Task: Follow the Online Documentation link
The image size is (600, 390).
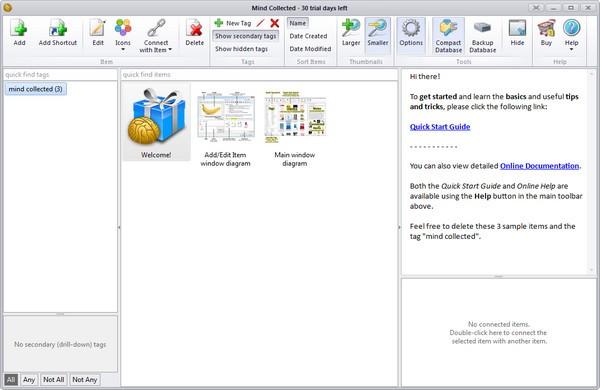Action: click(x=539, y=166)
